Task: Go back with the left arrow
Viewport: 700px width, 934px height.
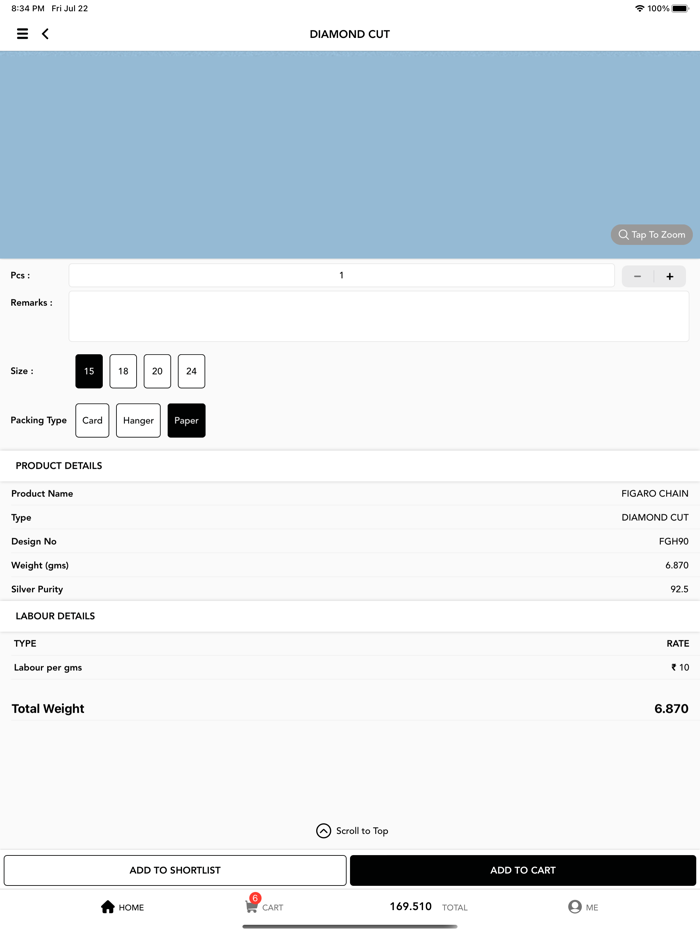Action: tap(45, 34)
